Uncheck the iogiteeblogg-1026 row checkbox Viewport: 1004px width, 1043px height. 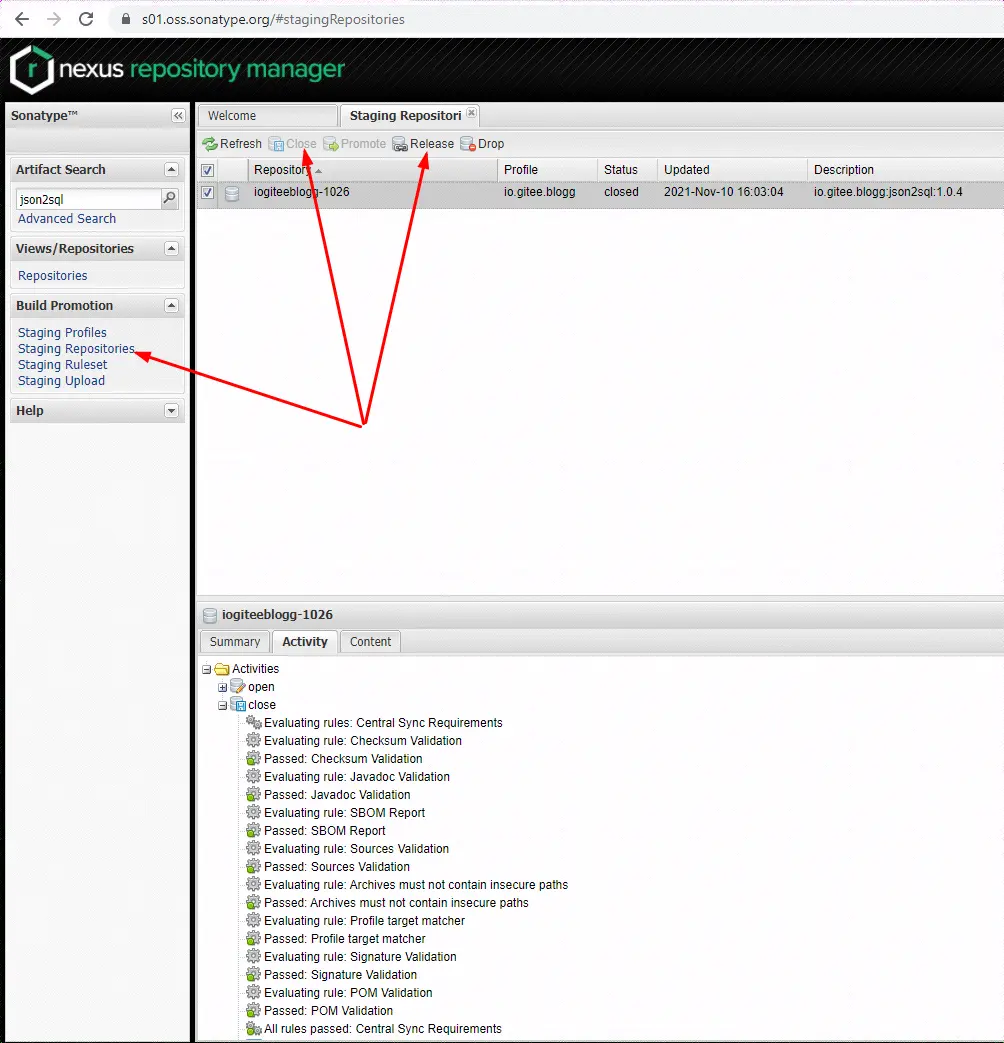click(x=208, y=193)
